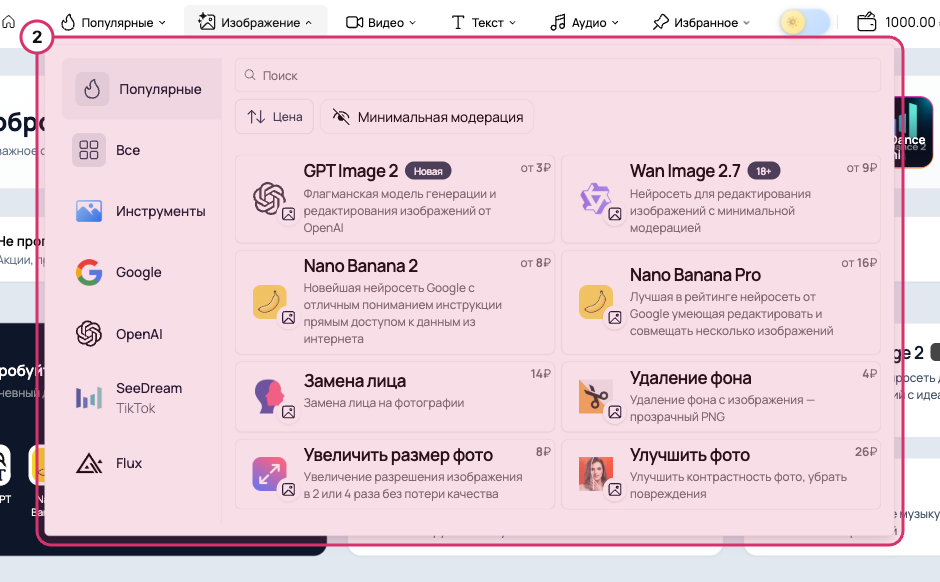Screen dimensions: 940x582
Task: Click the wallet balance icon
Action: click(866, 22)
